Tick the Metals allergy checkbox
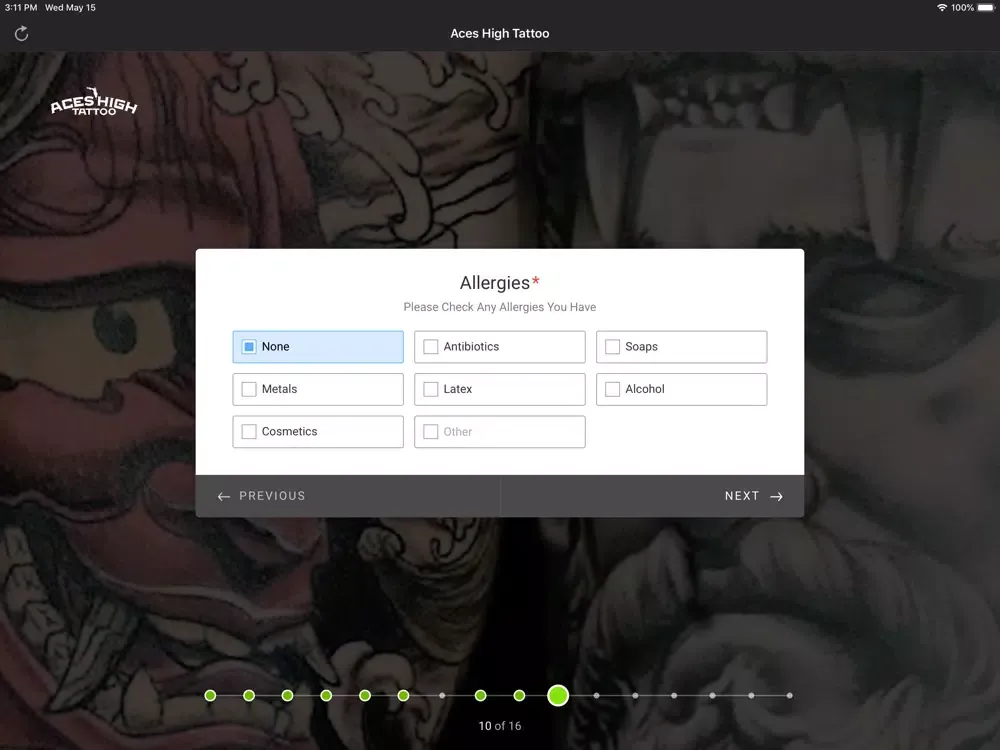 pyautogui.click(x=249, y=389)
